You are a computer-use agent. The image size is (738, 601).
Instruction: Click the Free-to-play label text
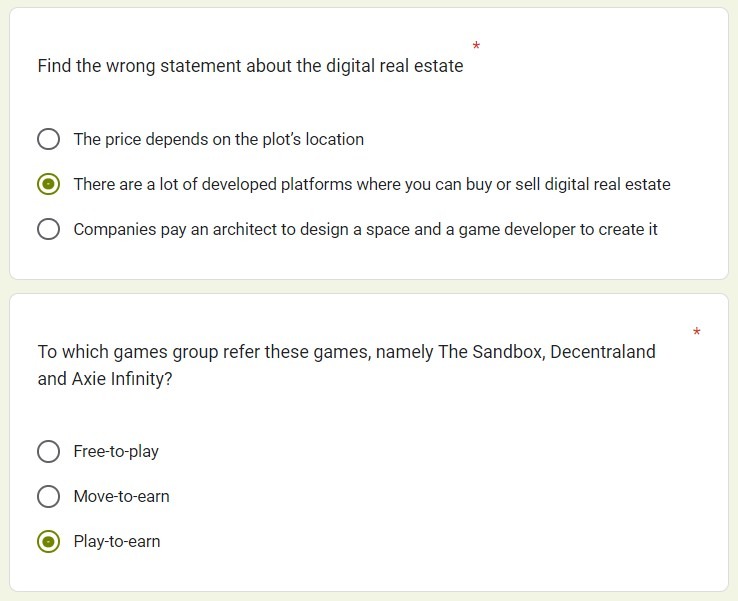click(x=116, y=451)
